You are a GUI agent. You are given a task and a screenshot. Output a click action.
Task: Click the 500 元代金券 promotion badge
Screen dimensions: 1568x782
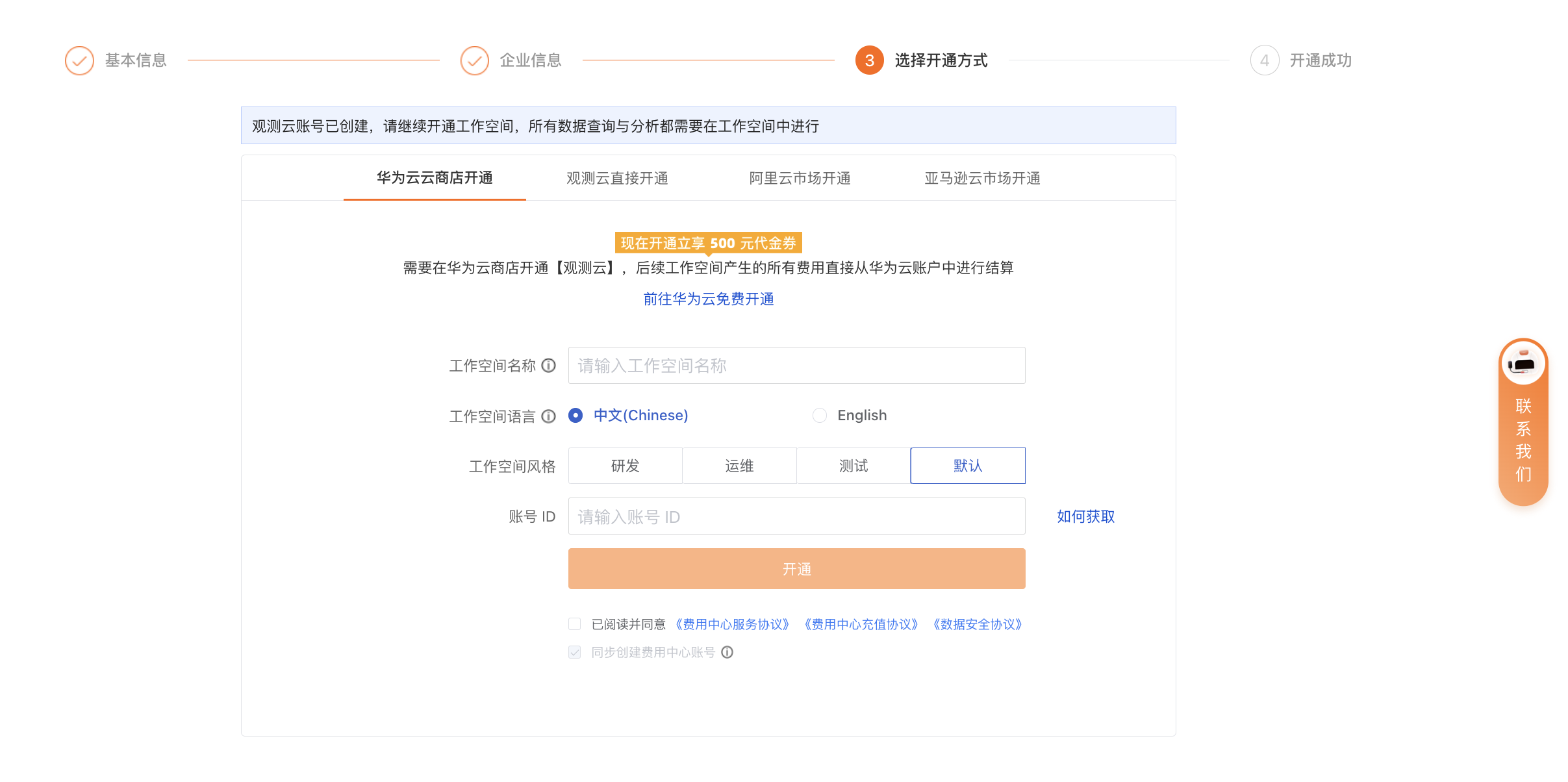coord(709,243)
